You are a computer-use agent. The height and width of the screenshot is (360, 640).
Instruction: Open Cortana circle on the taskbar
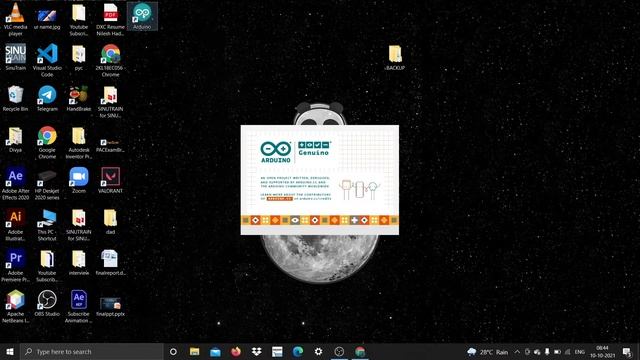[x=173, y=351]
